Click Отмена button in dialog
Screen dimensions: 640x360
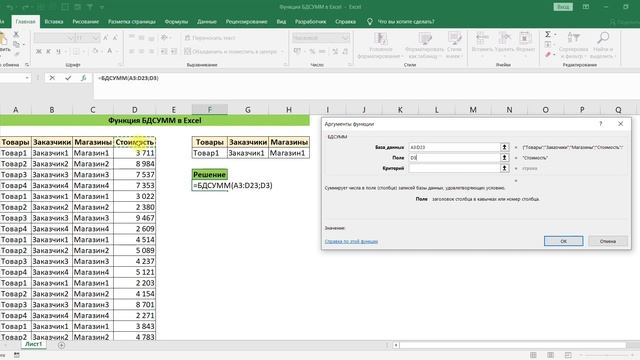(608, 241)
